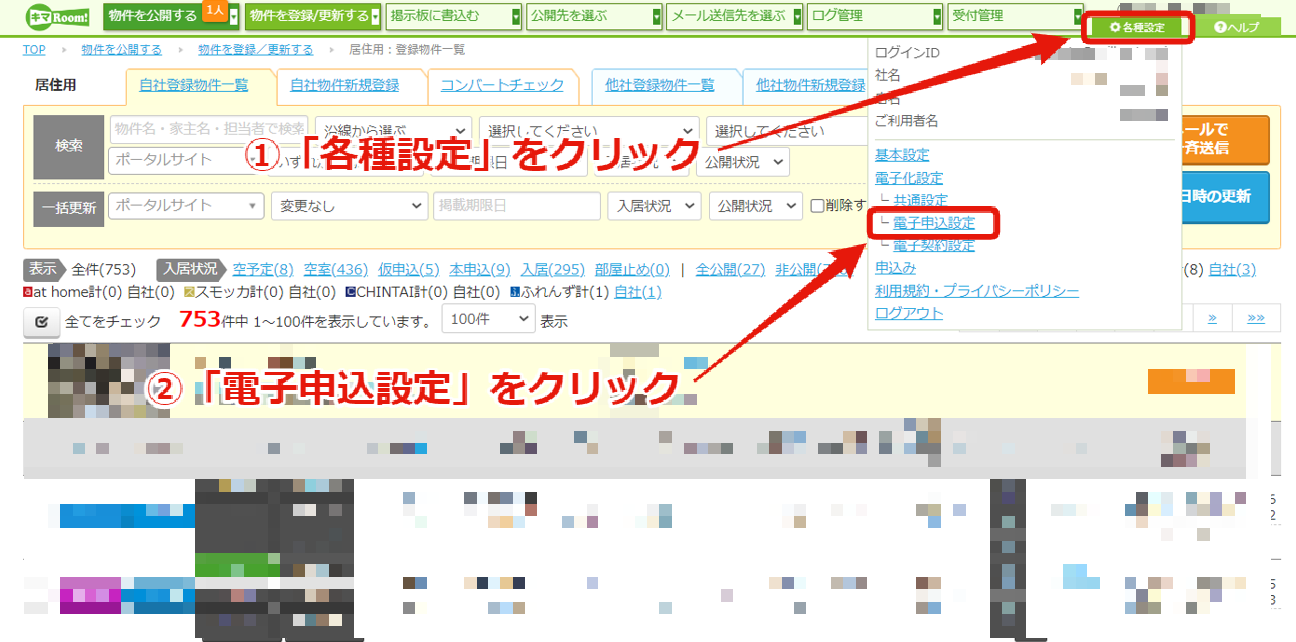
Task: Switch to the コンバートチェック tab
Action: 501,86
